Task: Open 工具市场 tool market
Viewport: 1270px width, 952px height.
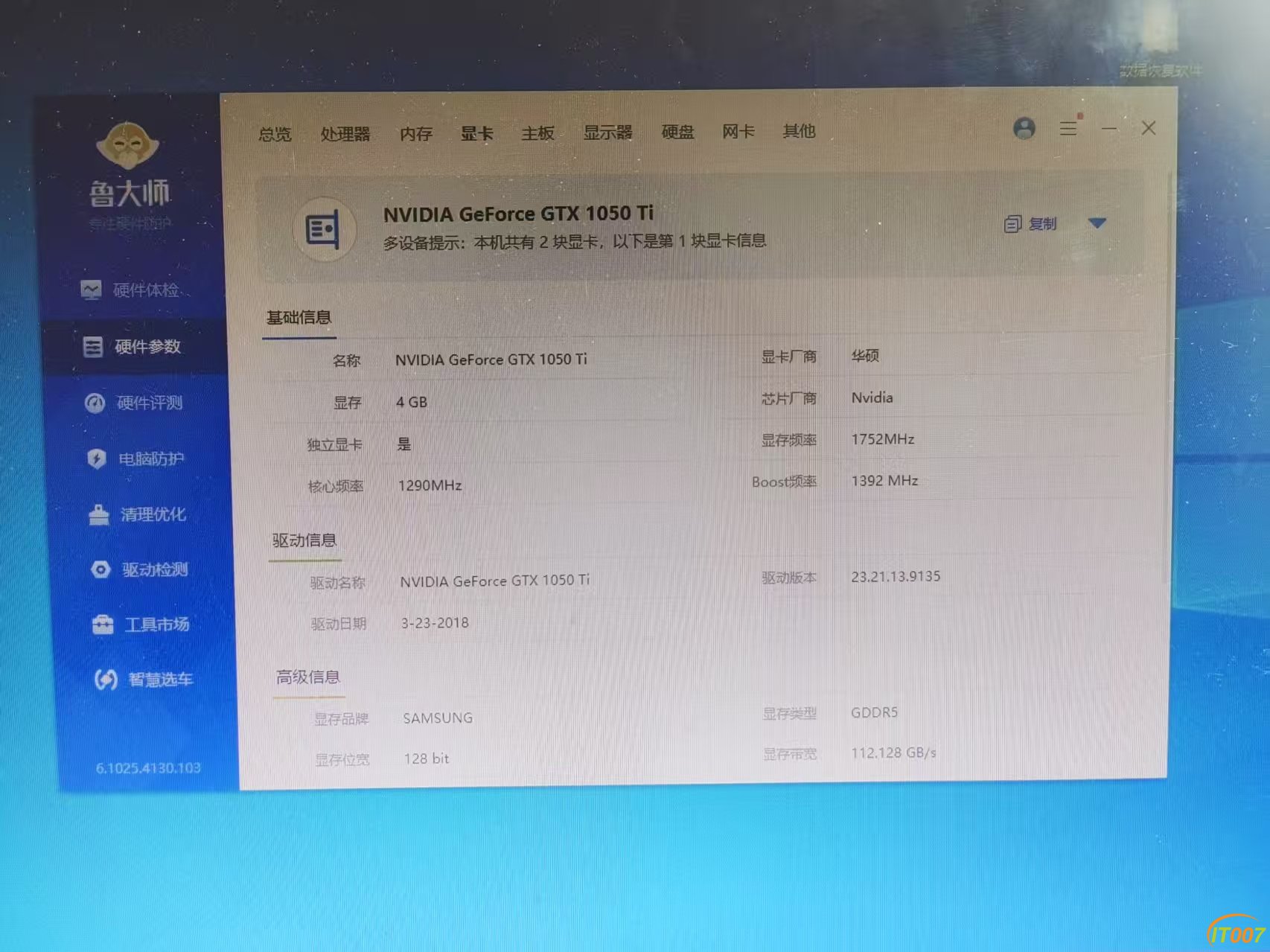Action: coord(141,624)
